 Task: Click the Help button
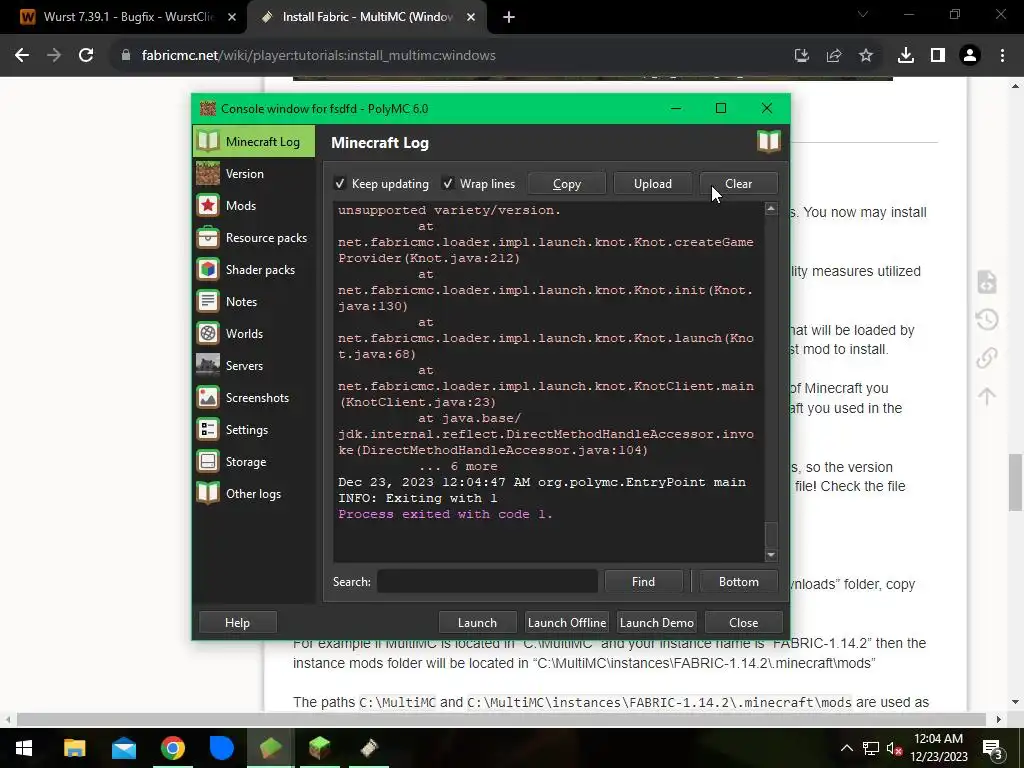point(237,622)
